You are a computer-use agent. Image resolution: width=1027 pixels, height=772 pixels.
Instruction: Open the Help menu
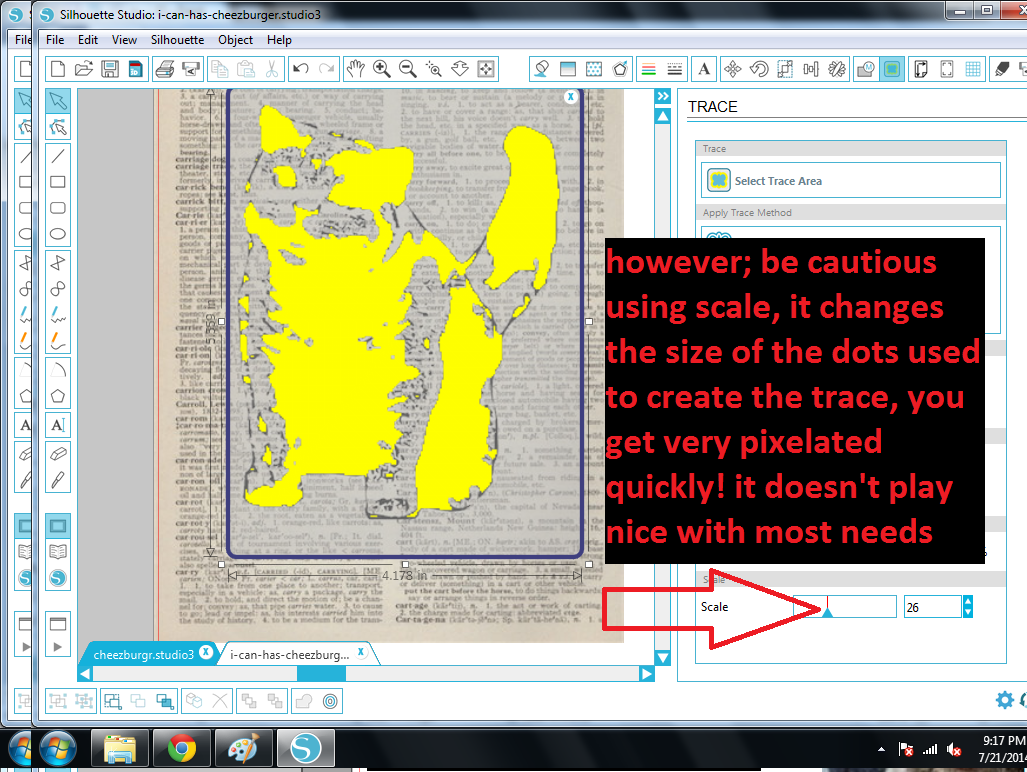279,40
